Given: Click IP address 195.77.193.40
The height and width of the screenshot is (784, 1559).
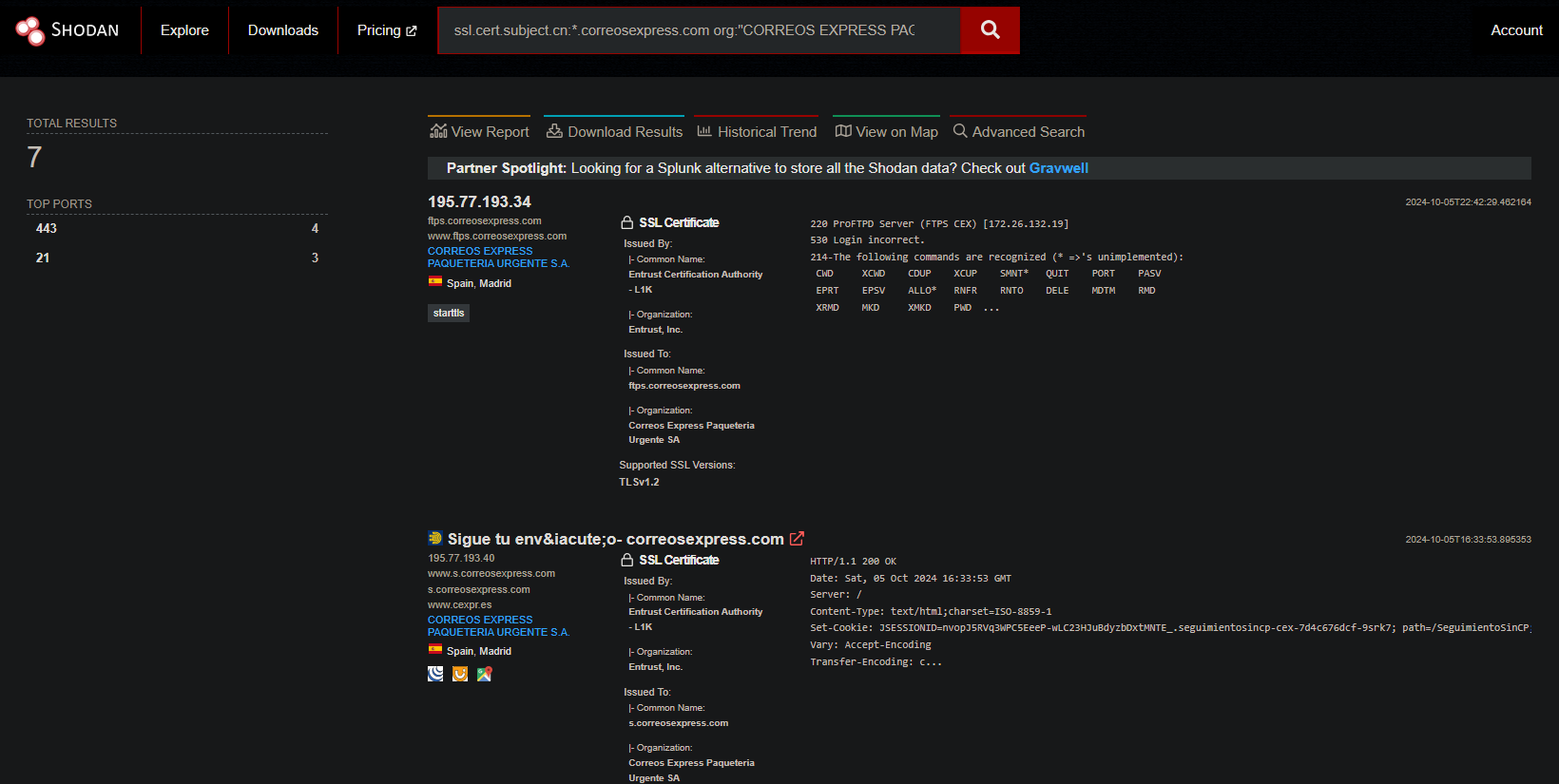Looking at the screenshot, I should pyautogui.click(x=461, y=558).
